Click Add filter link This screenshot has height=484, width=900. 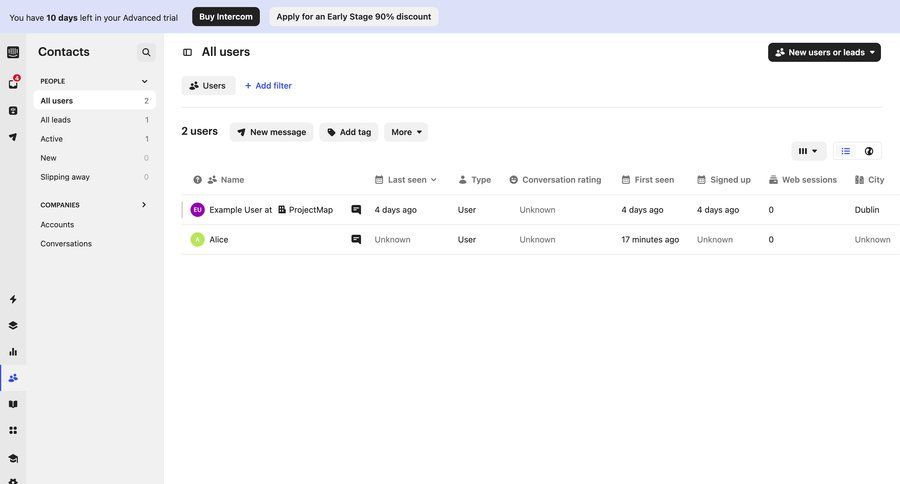coord(268,86)
